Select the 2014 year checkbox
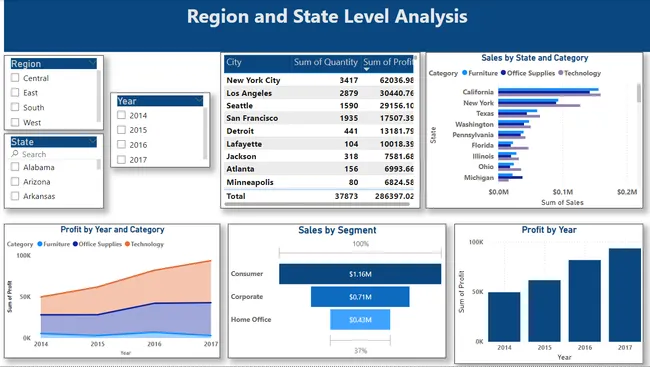The image size is (650, 367). 121,115
